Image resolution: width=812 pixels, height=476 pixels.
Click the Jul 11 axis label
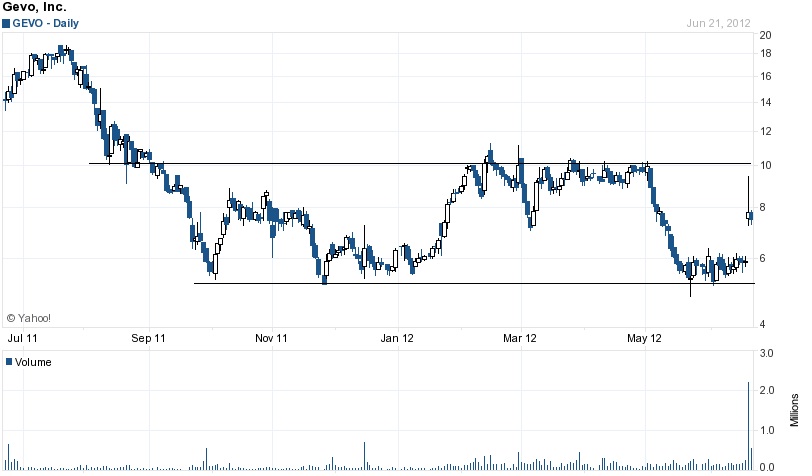pyautogui.click(x=22, y=338)
